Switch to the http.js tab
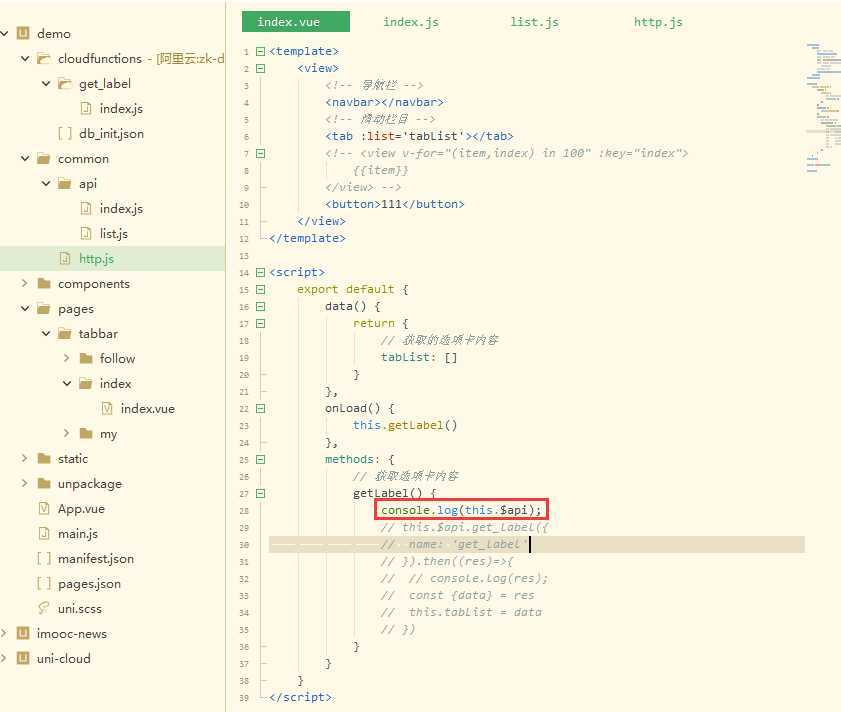 pos(658,22)
